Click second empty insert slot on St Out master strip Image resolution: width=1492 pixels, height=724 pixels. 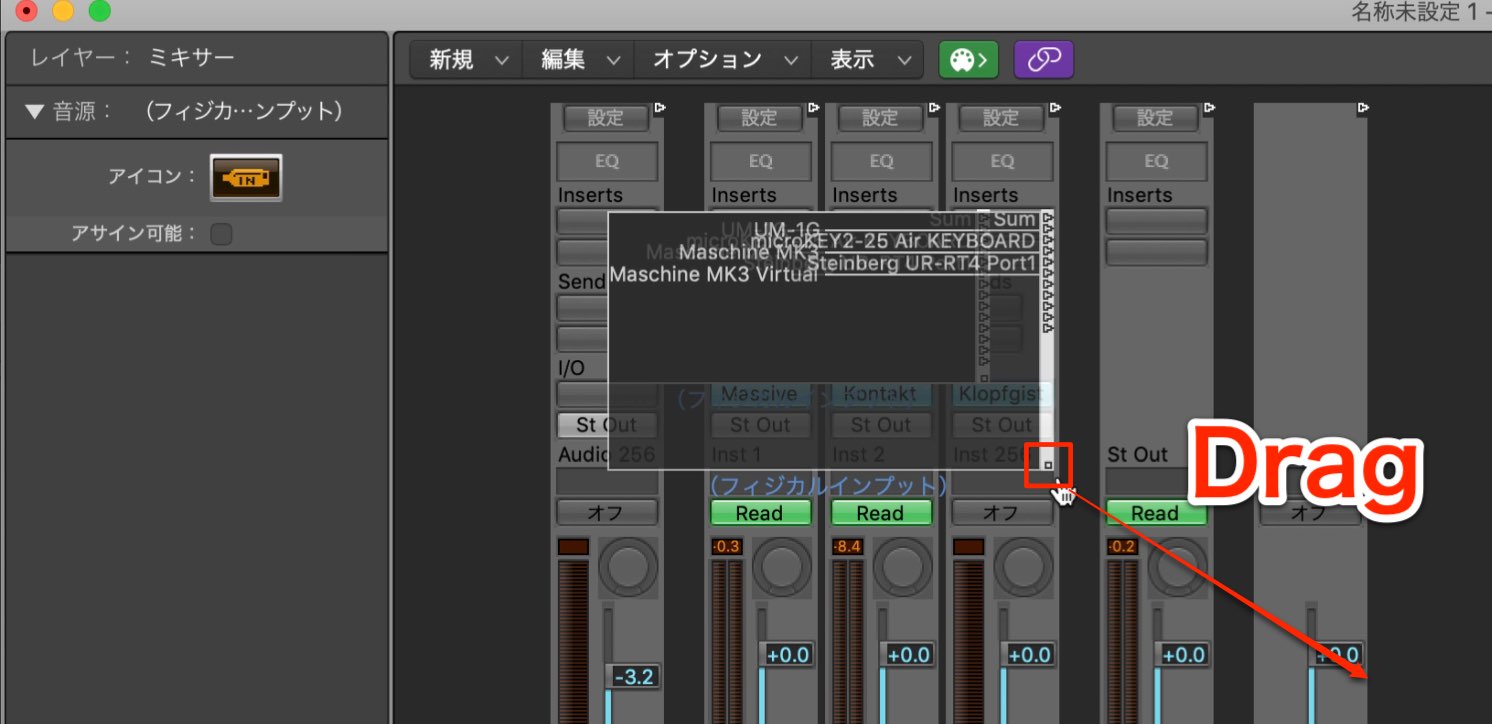click(x=1156, y=251)
